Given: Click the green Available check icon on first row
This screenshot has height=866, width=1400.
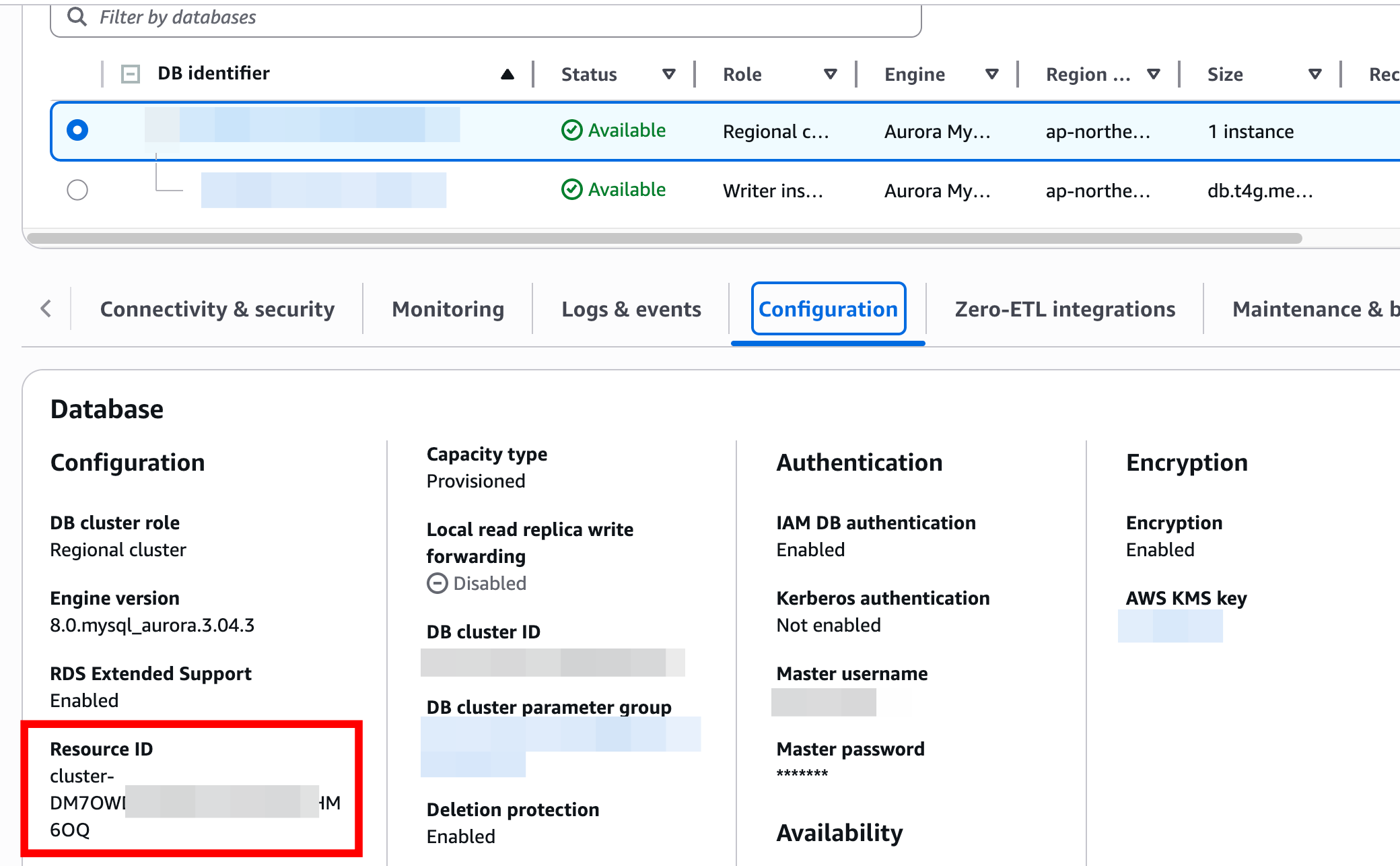Looking at the screenshot, I should click(571, 130).
